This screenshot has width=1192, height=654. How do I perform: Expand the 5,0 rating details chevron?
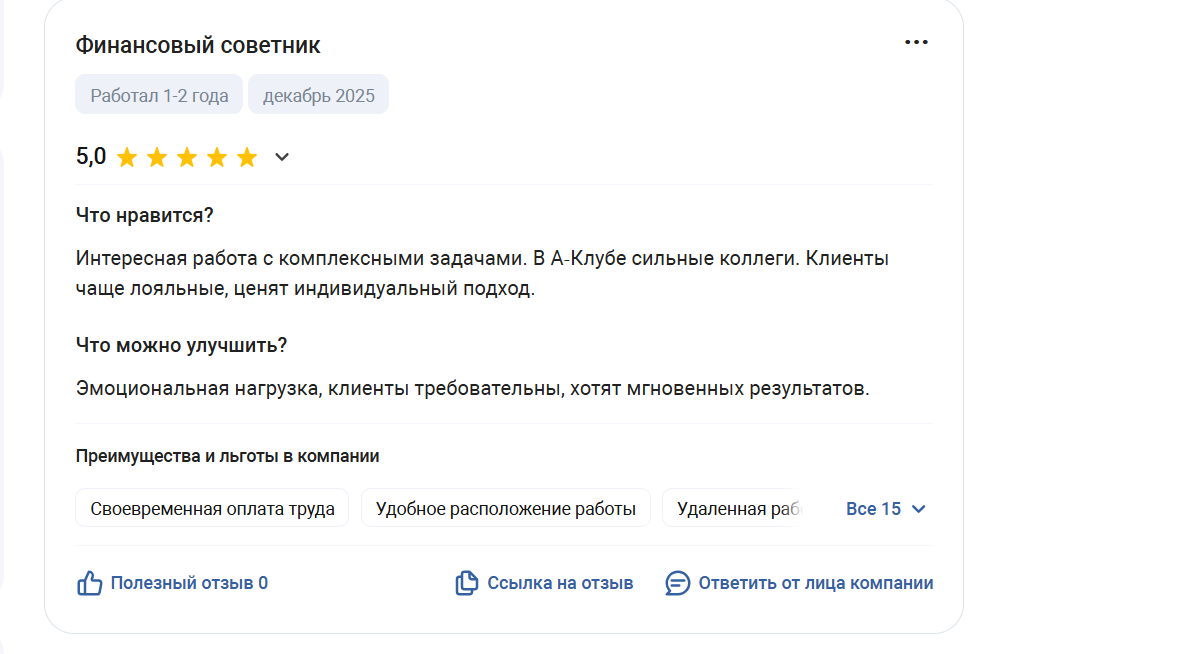click(282, 157)
